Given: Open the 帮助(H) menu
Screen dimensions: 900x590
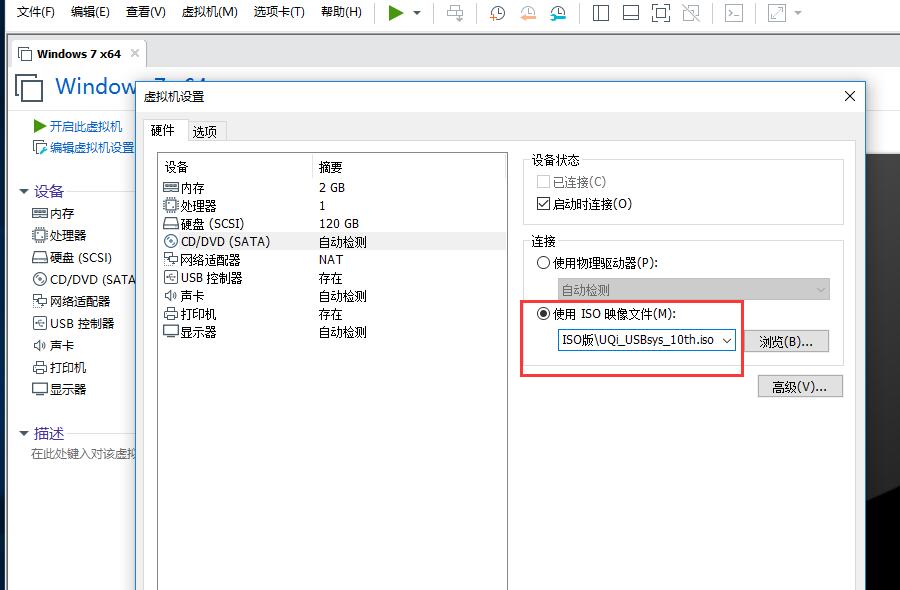Looking at the screenshot, I should tap(342, 12).
